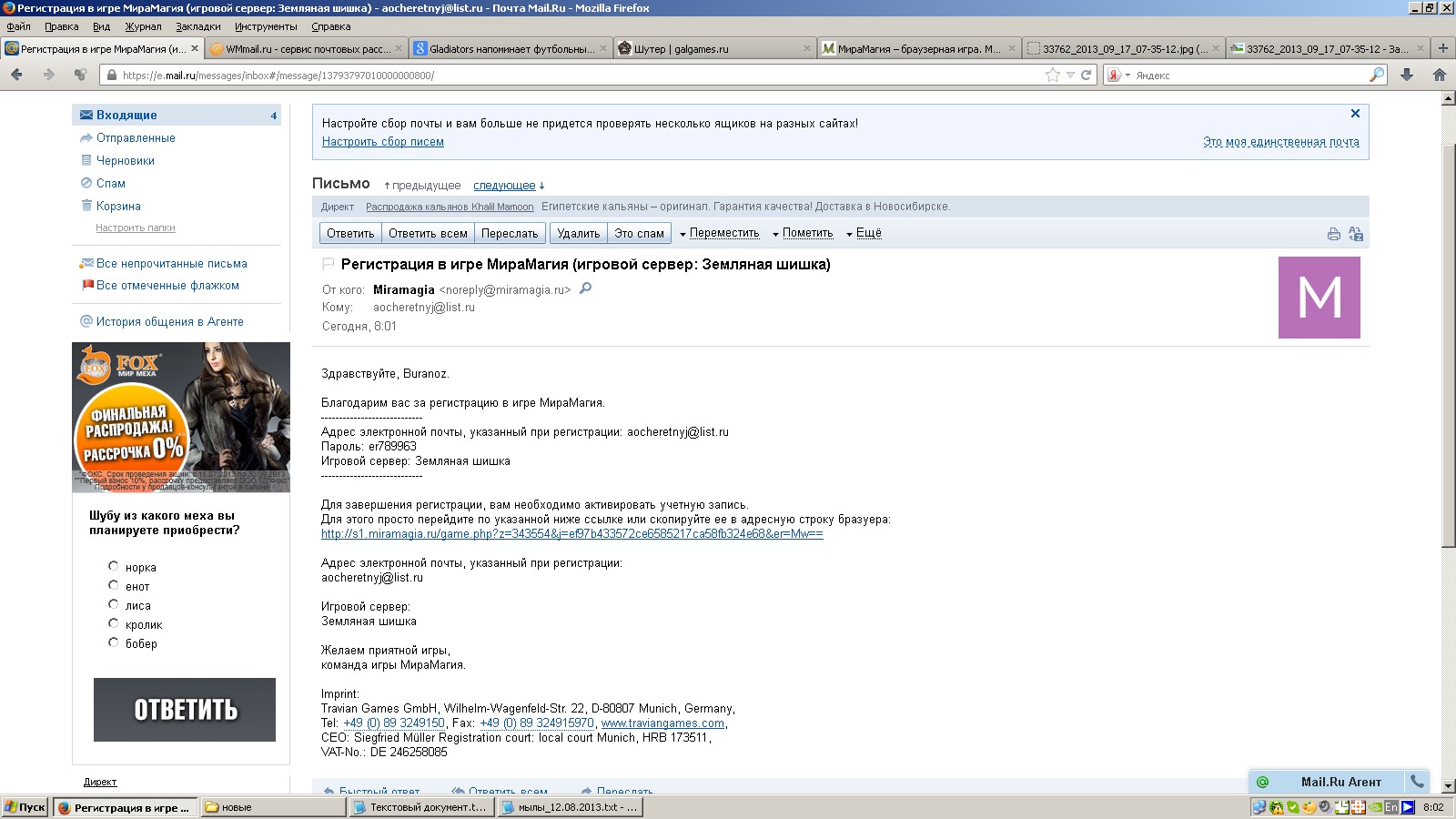1456x819 pixels.
Task: Start a call via Mail.Ru Agent phone icon
Action: pos(1417,781)
